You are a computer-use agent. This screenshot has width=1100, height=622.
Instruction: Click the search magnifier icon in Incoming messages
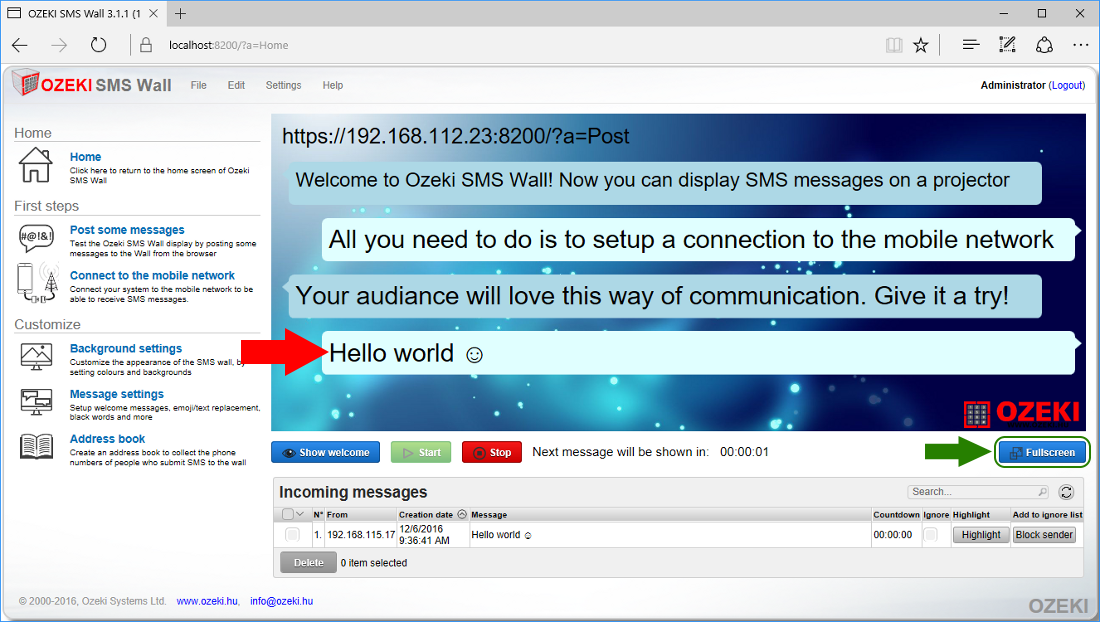(x=1042, y=492)
